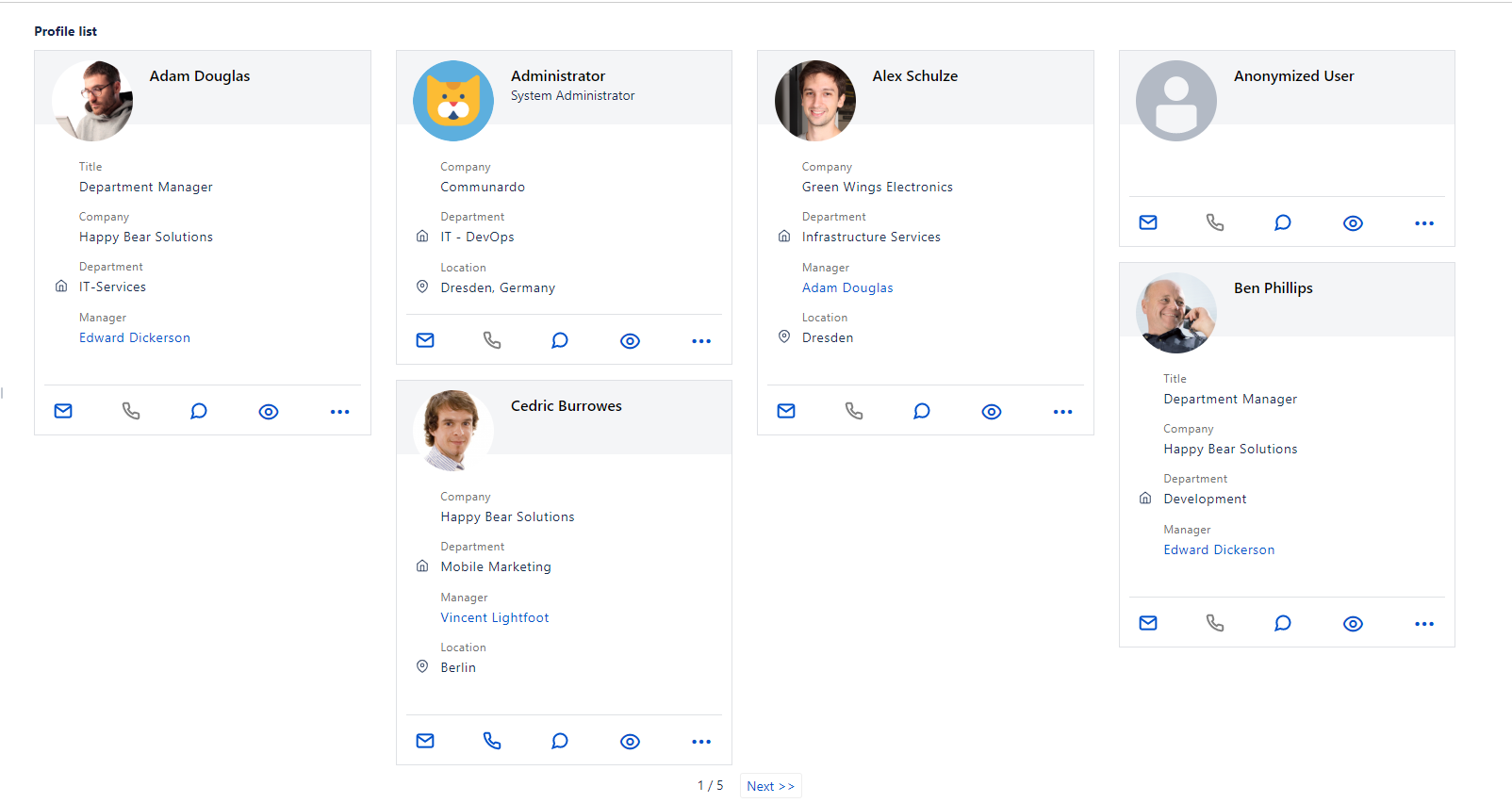Click the eye icon on Ben Phillips's card
Image resolution: width=1512 pixels, height=803 pixels.
1353,624
